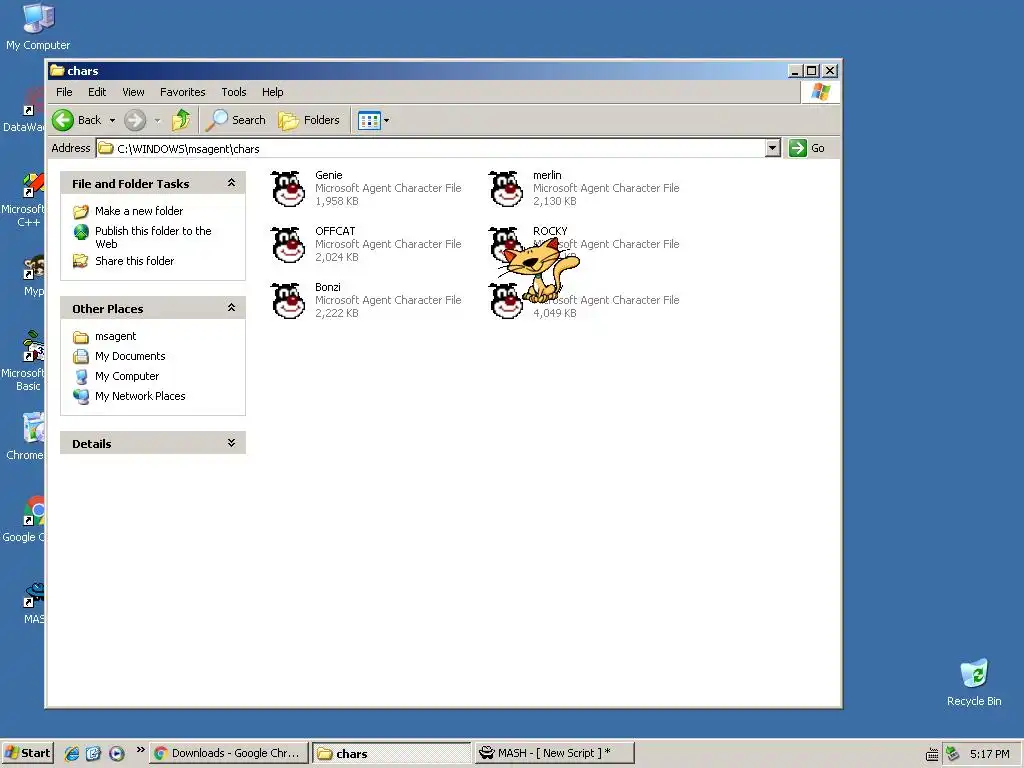Click the address path field
The height and width of the screenshot is (768, 1024).
[431, 148]
